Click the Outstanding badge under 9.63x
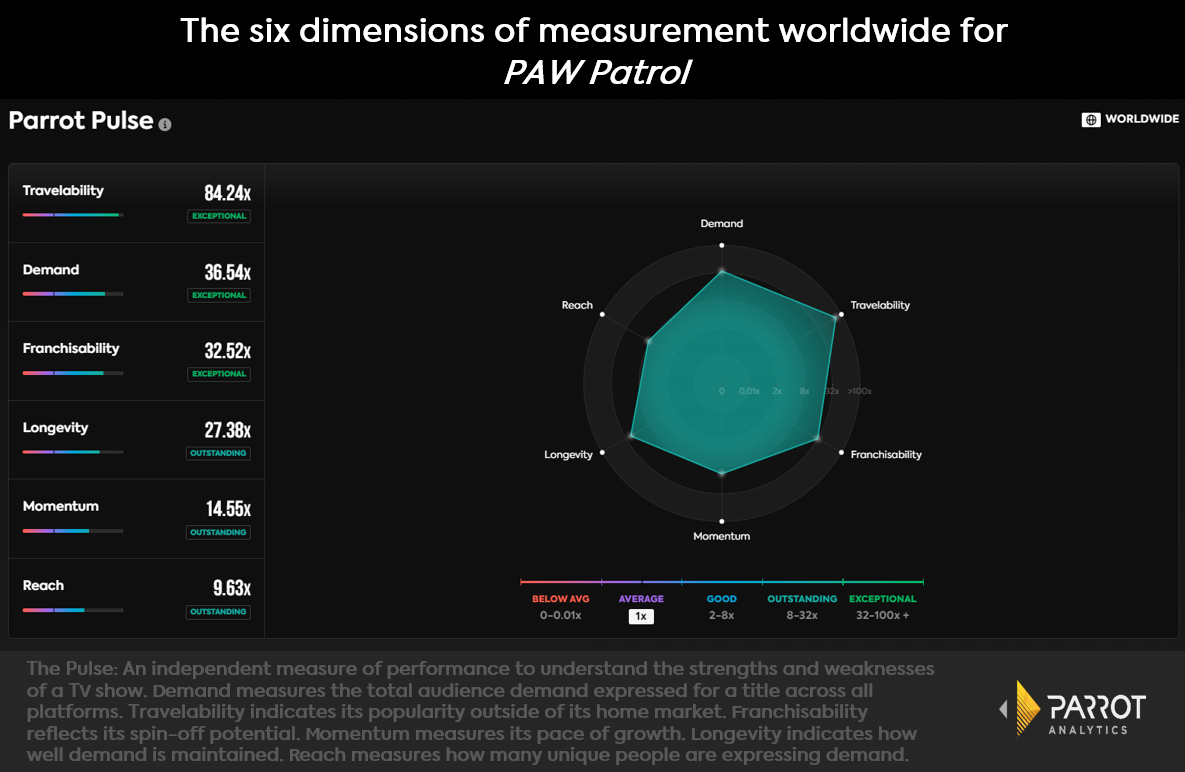Viewport: 1185px width, 772px height. (x=218, y=612)
